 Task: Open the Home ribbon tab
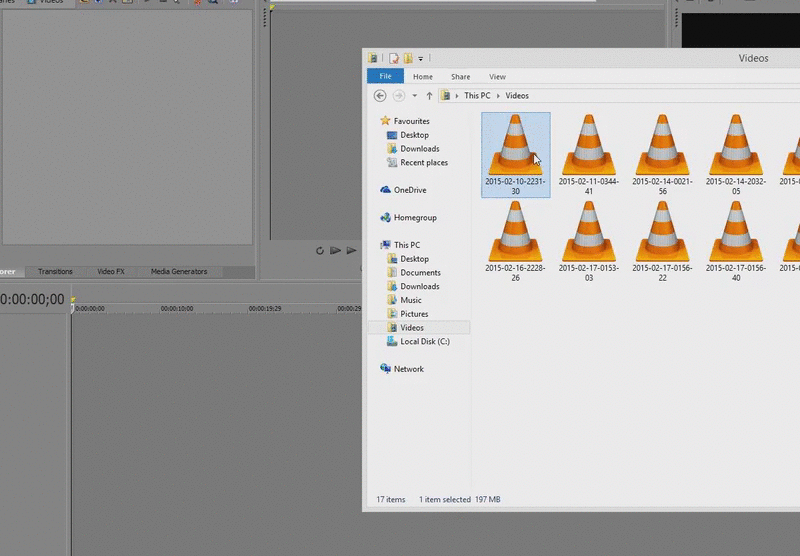422,77
